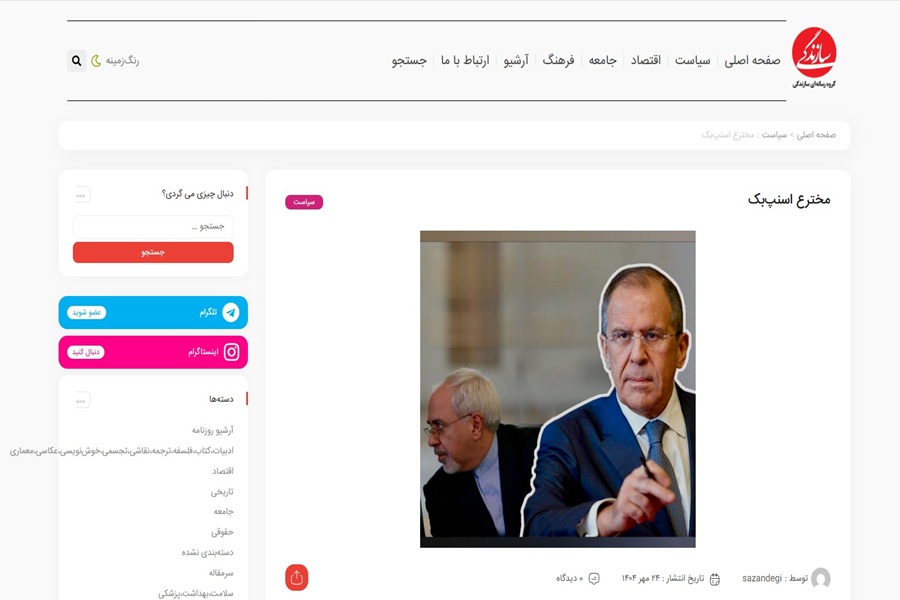Click the Sazandegi red logo
The height and width of the screenshot is (600, 900).
coord(814,56)
